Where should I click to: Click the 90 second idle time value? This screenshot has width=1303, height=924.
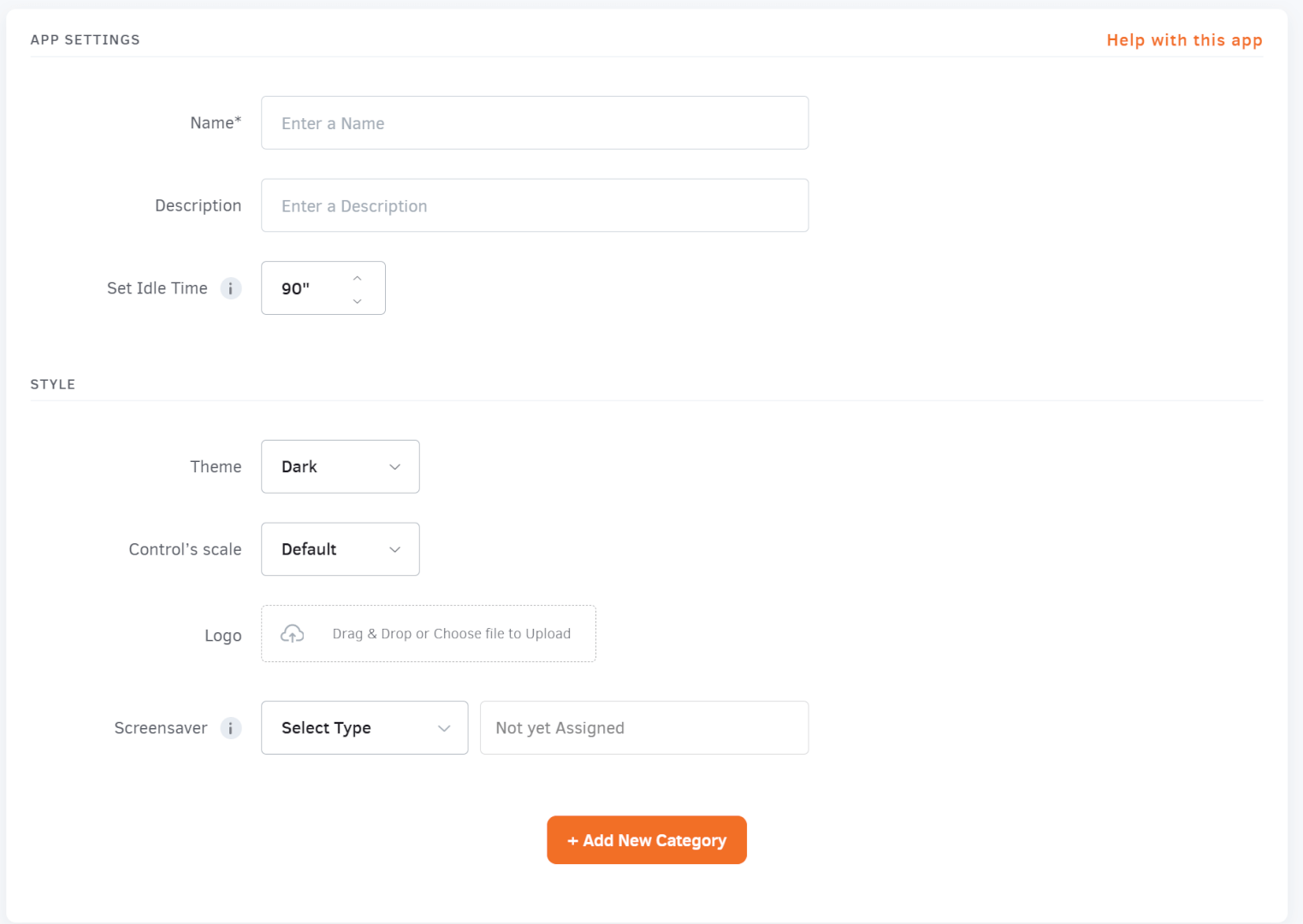295,288
